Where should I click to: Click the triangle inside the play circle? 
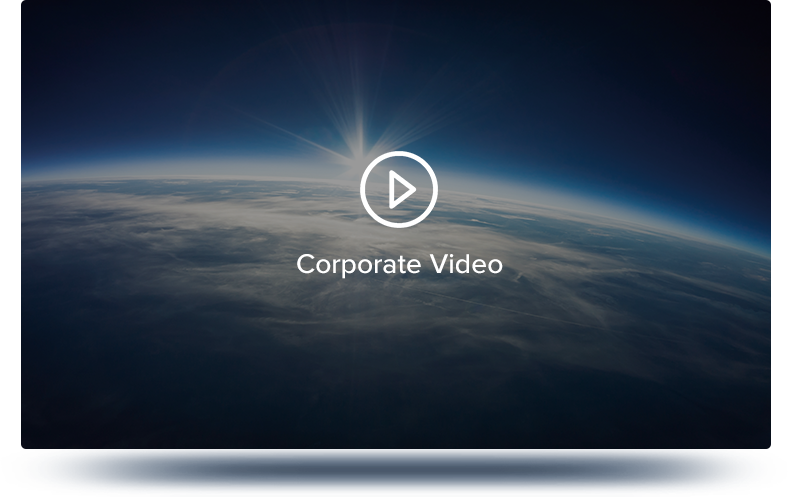click(401, 189)
